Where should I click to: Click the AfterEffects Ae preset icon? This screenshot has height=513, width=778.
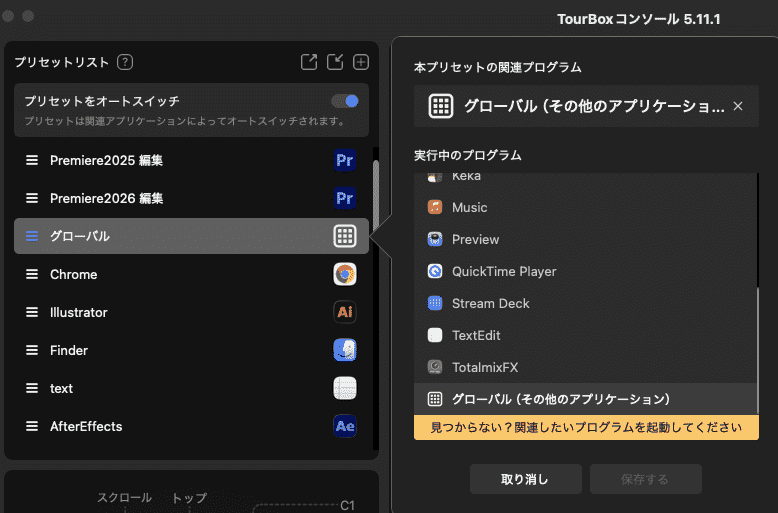click(345, 426)
